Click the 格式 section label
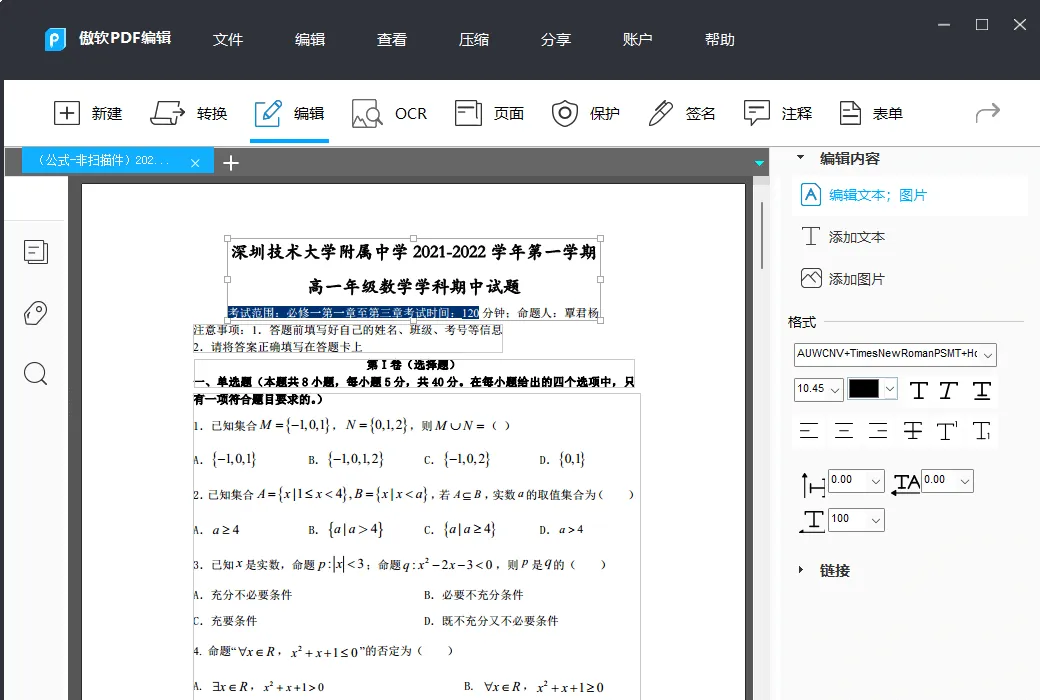Screen dimensions: 1040x700 pos(801,322)
